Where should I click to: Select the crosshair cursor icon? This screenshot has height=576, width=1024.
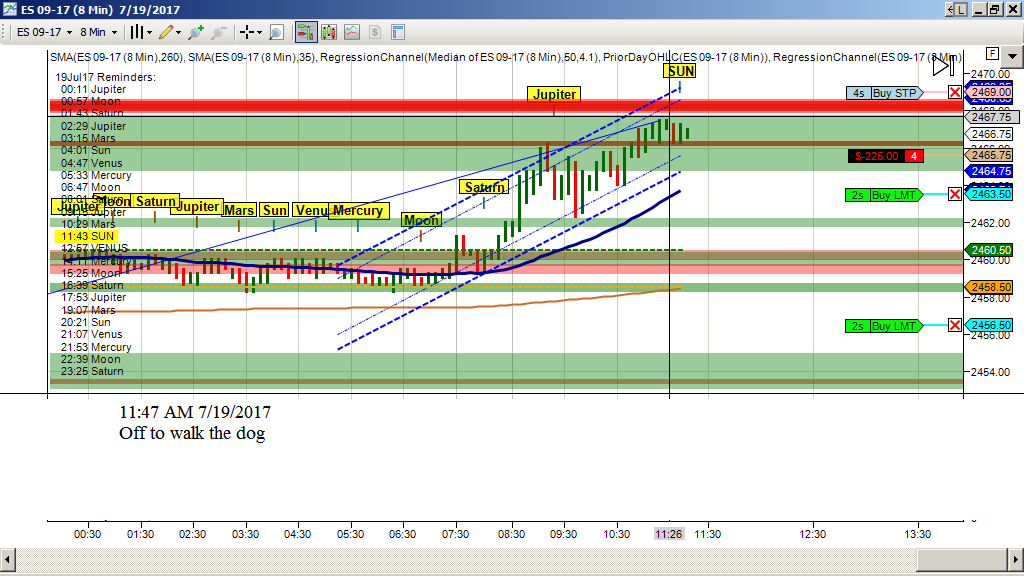pos(247,32)
